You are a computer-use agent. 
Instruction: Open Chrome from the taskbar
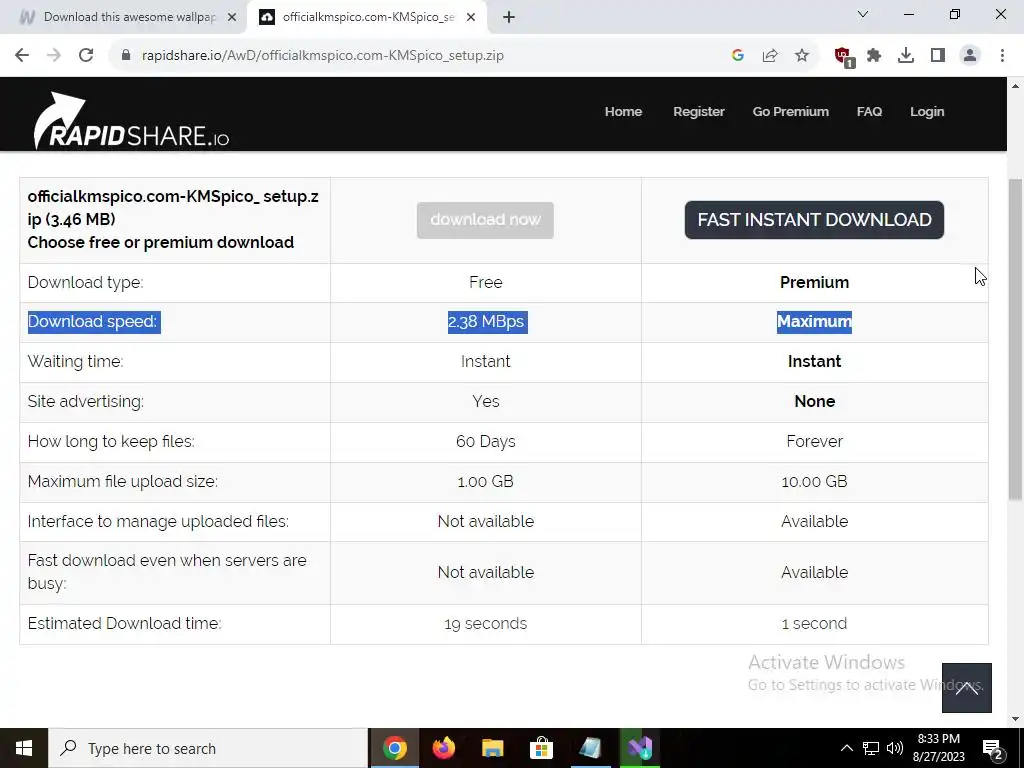[x=394, y=748]
